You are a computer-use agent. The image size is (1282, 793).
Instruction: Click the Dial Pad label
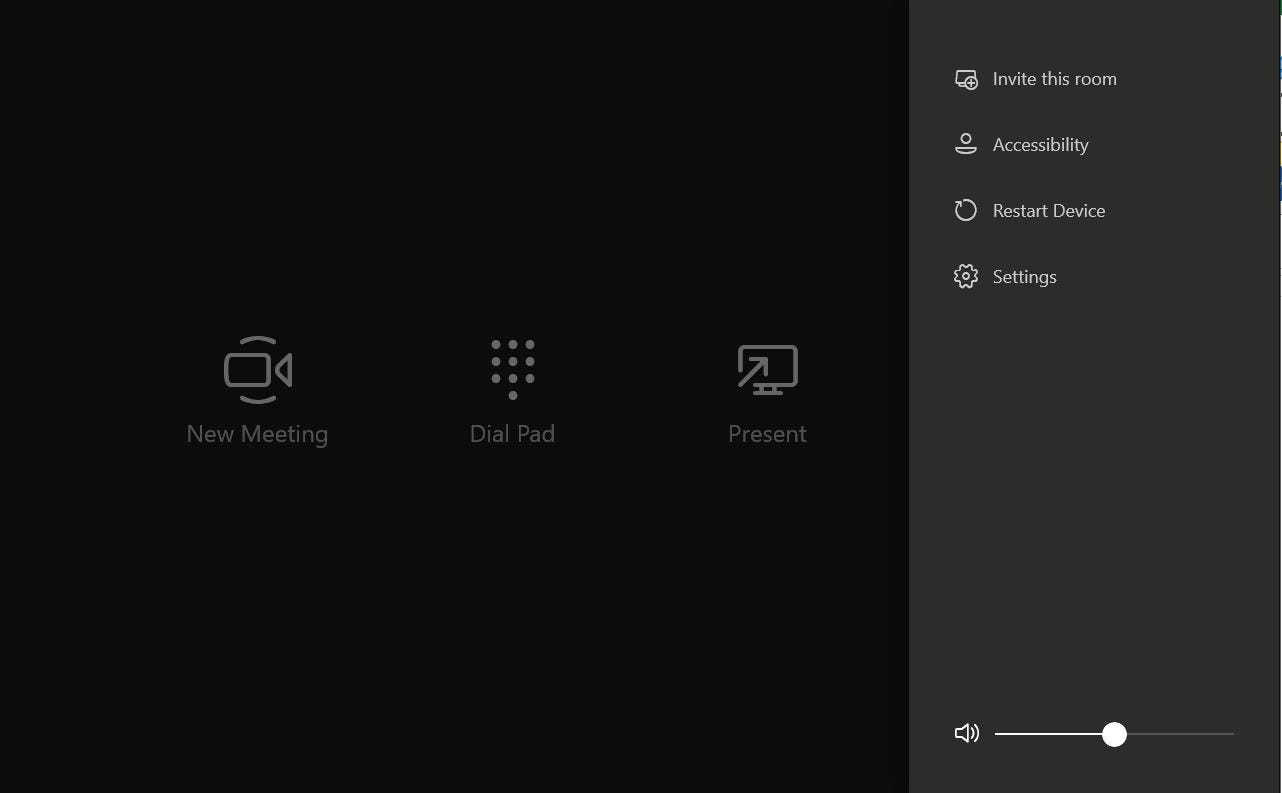[512, 434]
